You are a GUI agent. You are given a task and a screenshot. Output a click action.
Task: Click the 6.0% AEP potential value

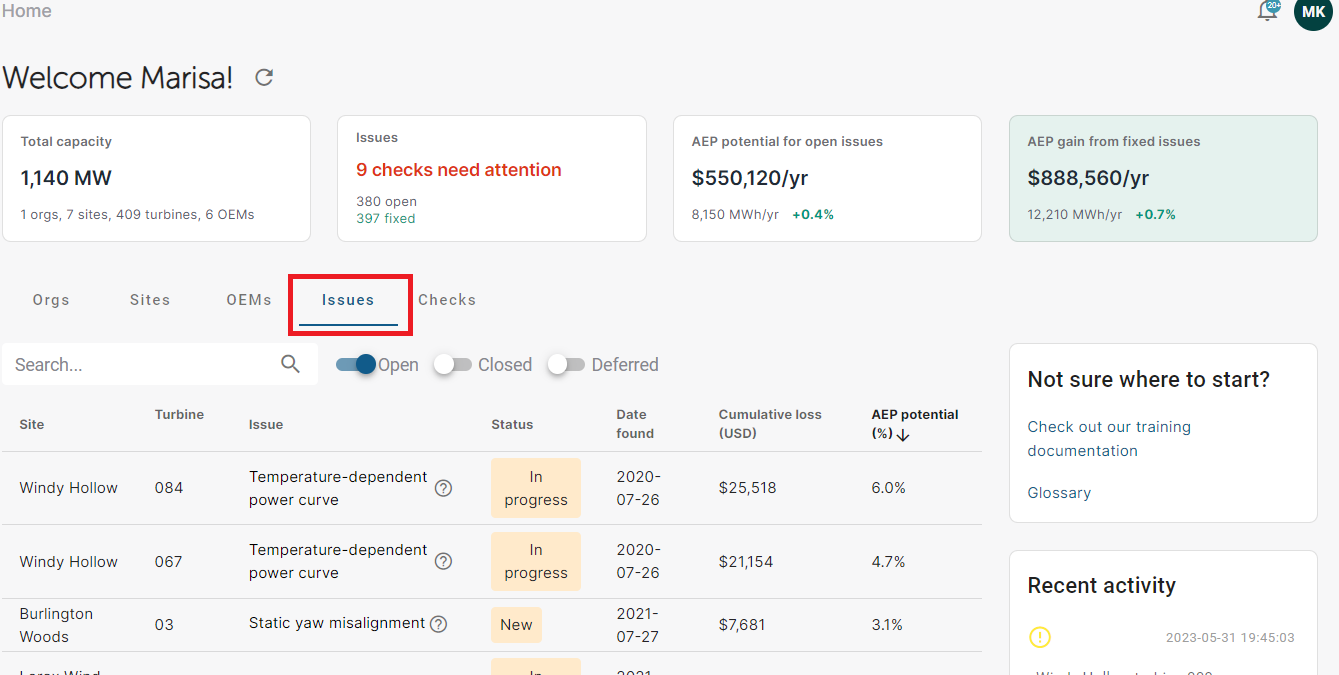(x=889, y=488)
